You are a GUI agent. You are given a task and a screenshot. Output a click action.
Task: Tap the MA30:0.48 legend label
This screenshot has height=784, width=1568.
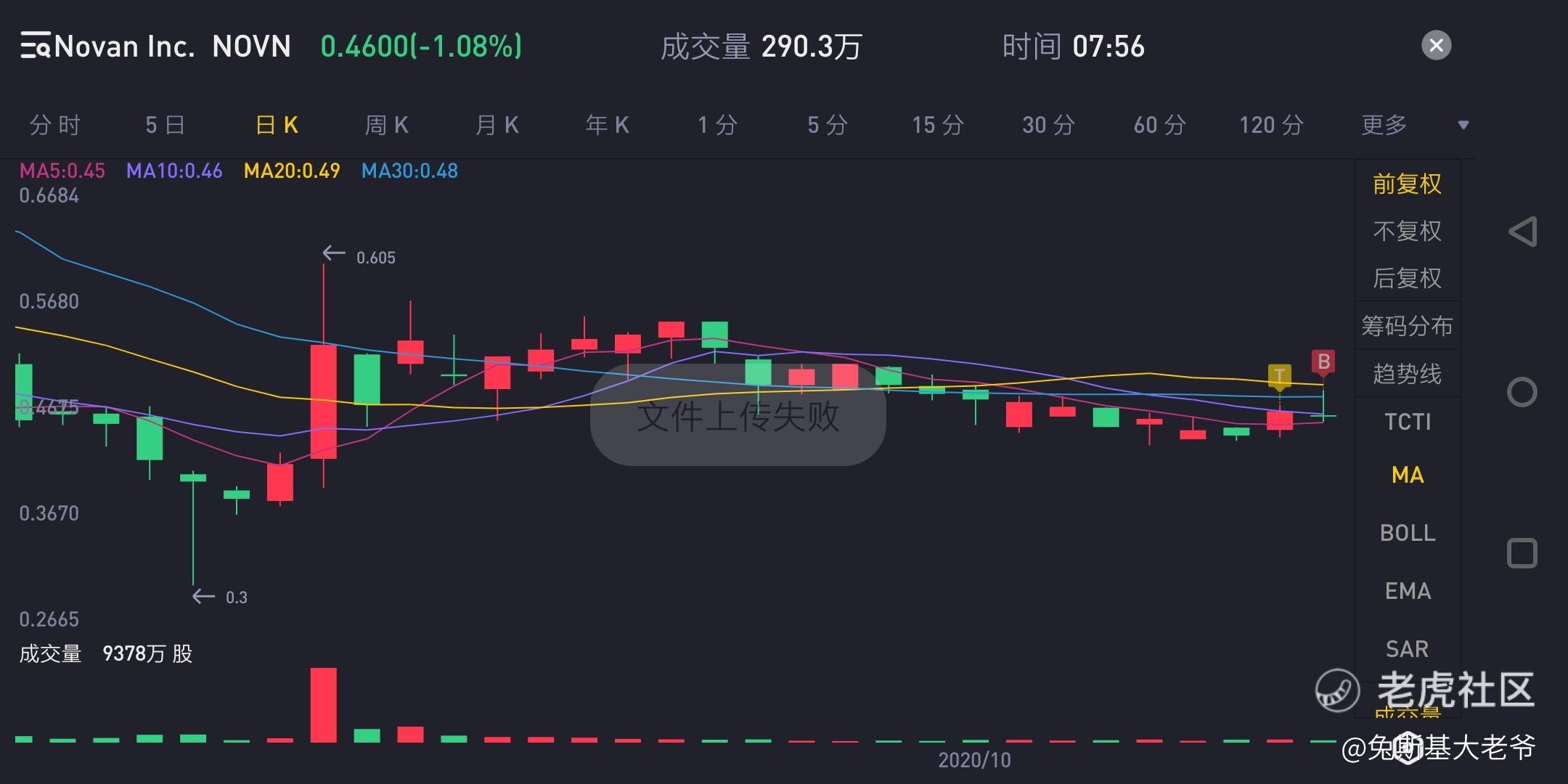coord(409,171)
